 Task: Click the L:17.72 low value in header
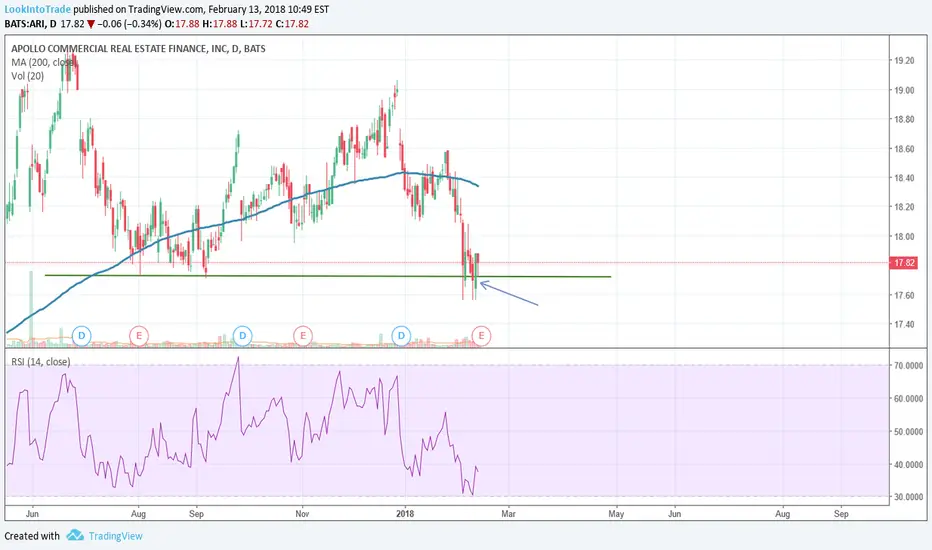[x=256, y=24]
